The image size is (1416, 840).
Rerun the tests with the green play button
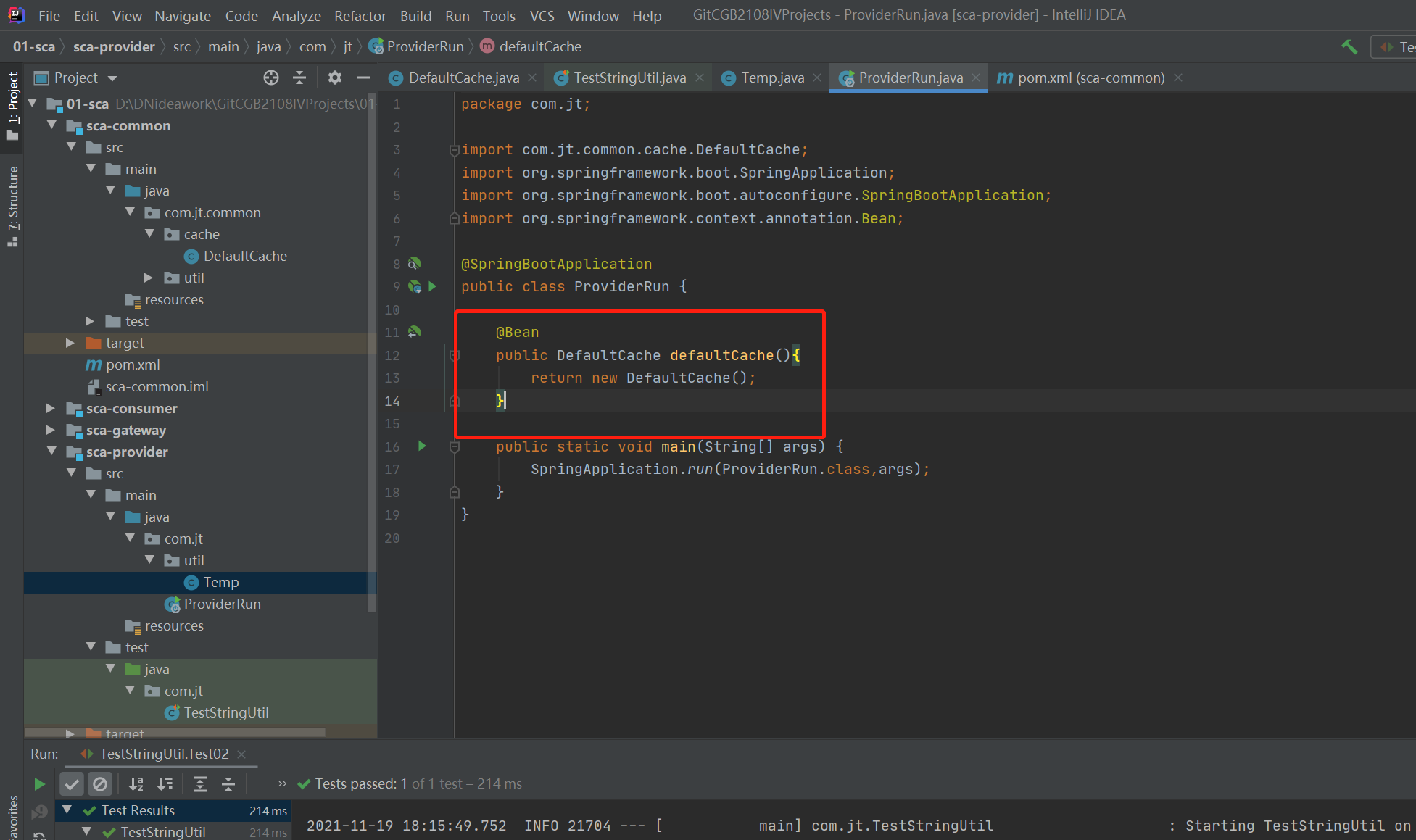[x=39, y=783]
